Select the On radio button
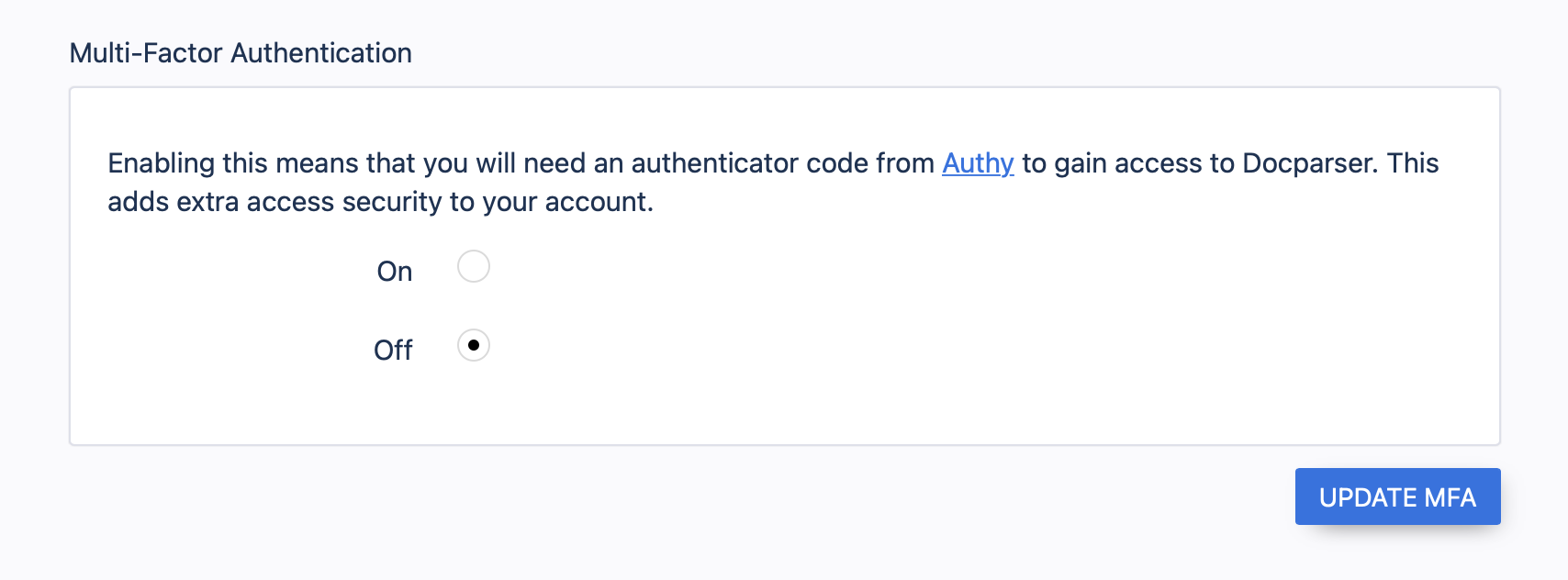This screenshot has width=1568, height=580. (474, 266)
